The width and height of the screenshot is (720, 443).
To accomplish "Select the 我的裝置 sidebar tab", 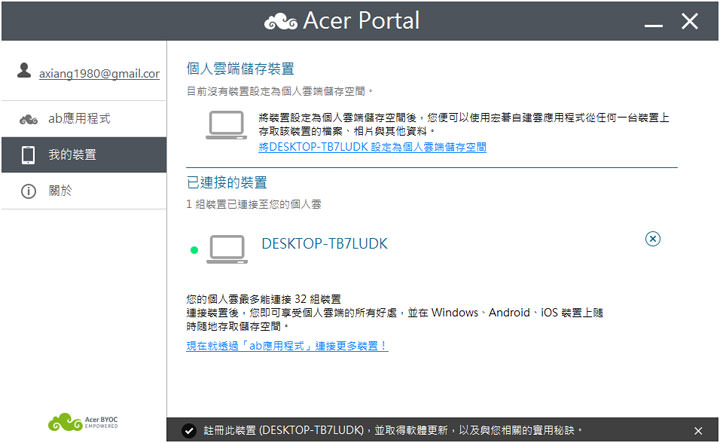I will pos(84,155).
